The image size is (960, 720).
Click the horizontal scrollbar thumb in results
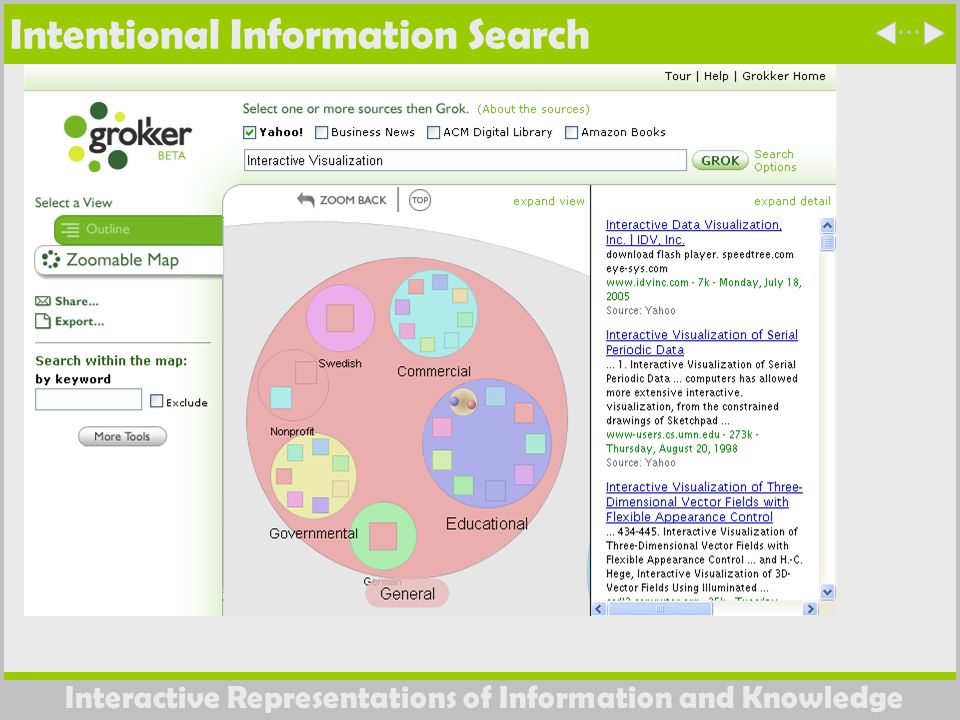click(x=659, y=609)
